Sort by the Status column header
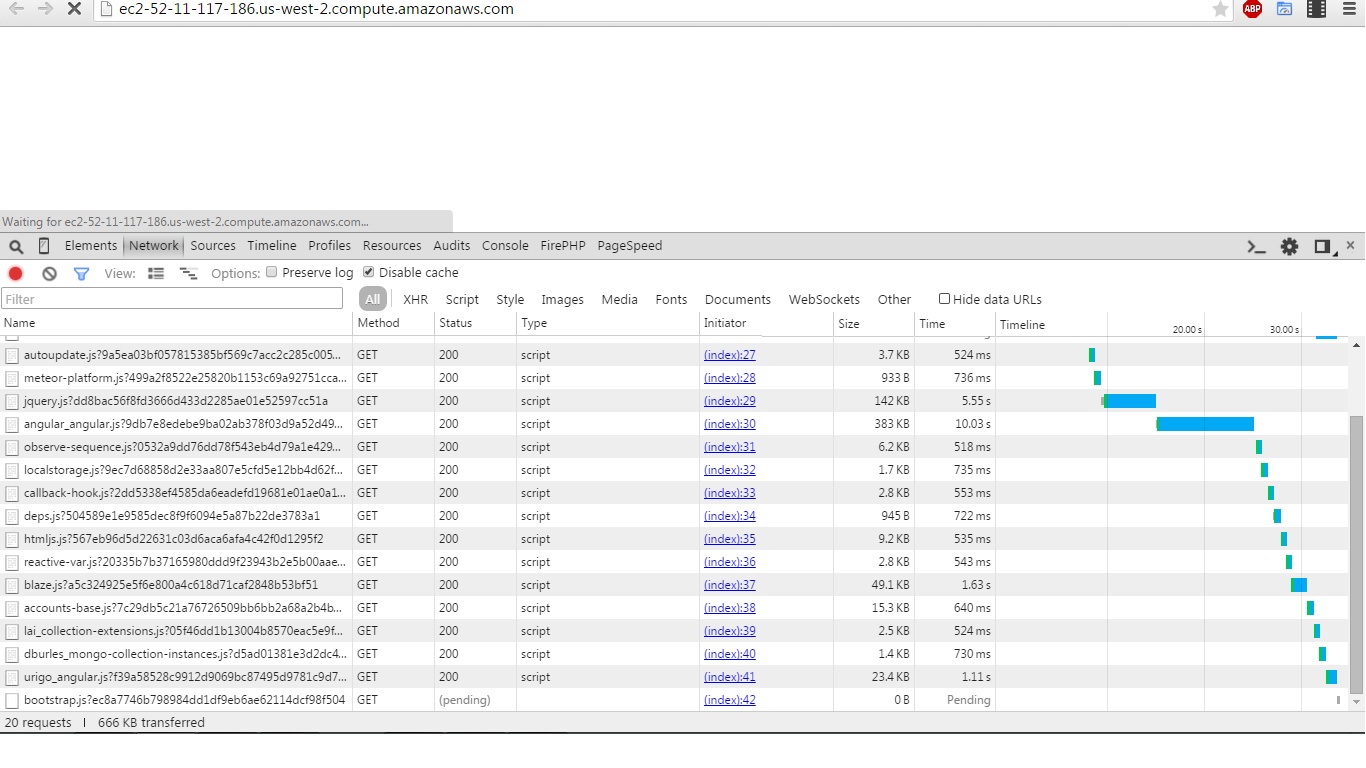 [x=476, y=324]
